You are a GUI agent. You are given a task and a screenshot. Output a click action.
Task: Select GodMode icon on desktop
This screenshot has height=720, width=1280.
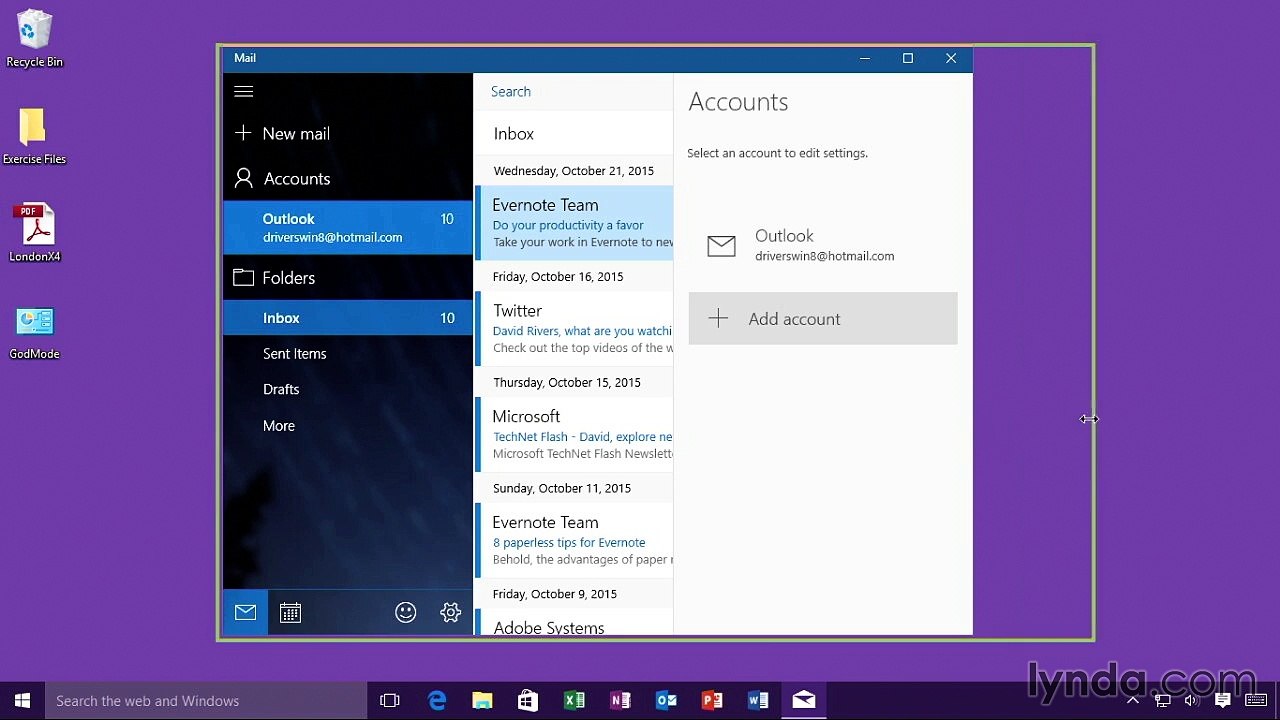[x=34, y=332]
